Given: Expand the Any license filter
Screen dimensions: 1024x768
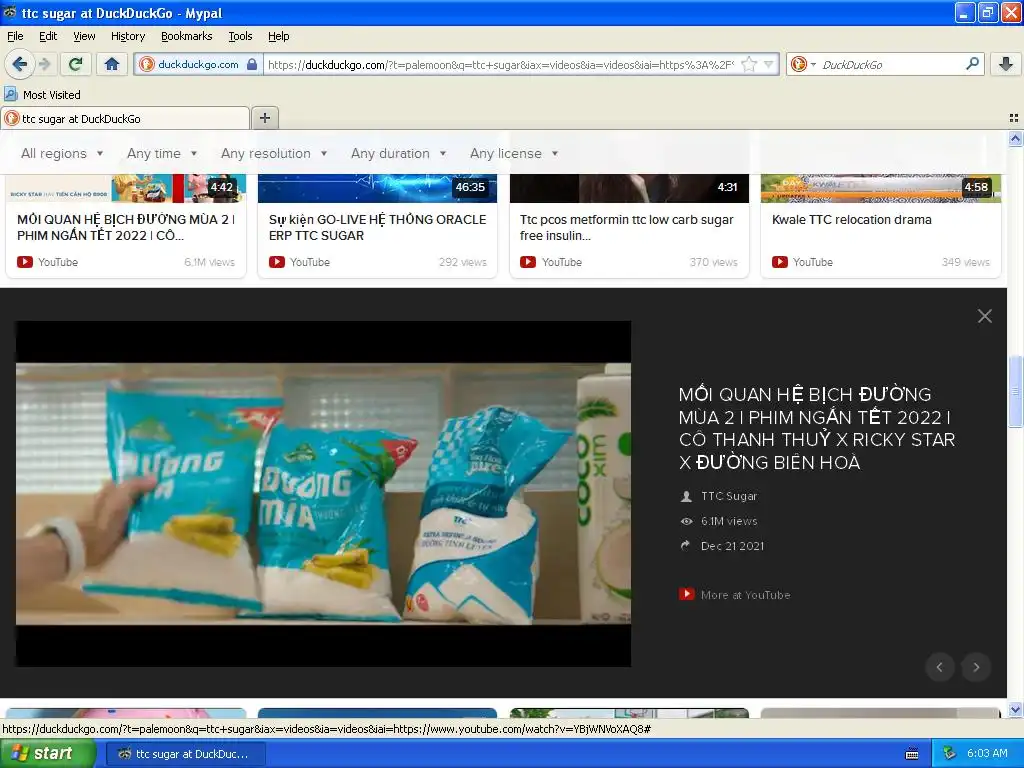Looking at the screenshot, I should pos(514,153).
